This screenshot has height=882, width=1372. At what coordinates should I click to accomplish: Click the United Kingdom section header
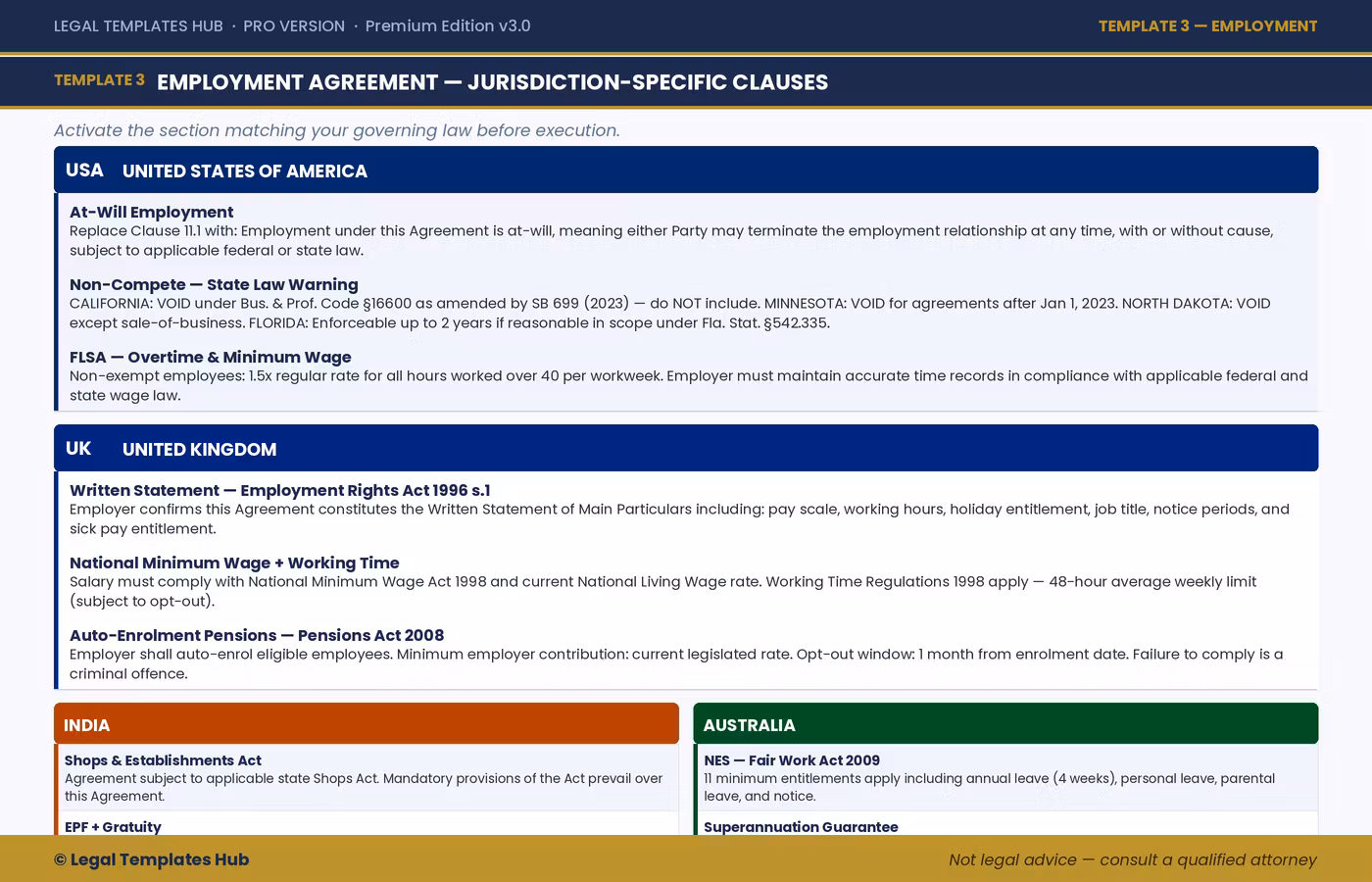[686, 449]
